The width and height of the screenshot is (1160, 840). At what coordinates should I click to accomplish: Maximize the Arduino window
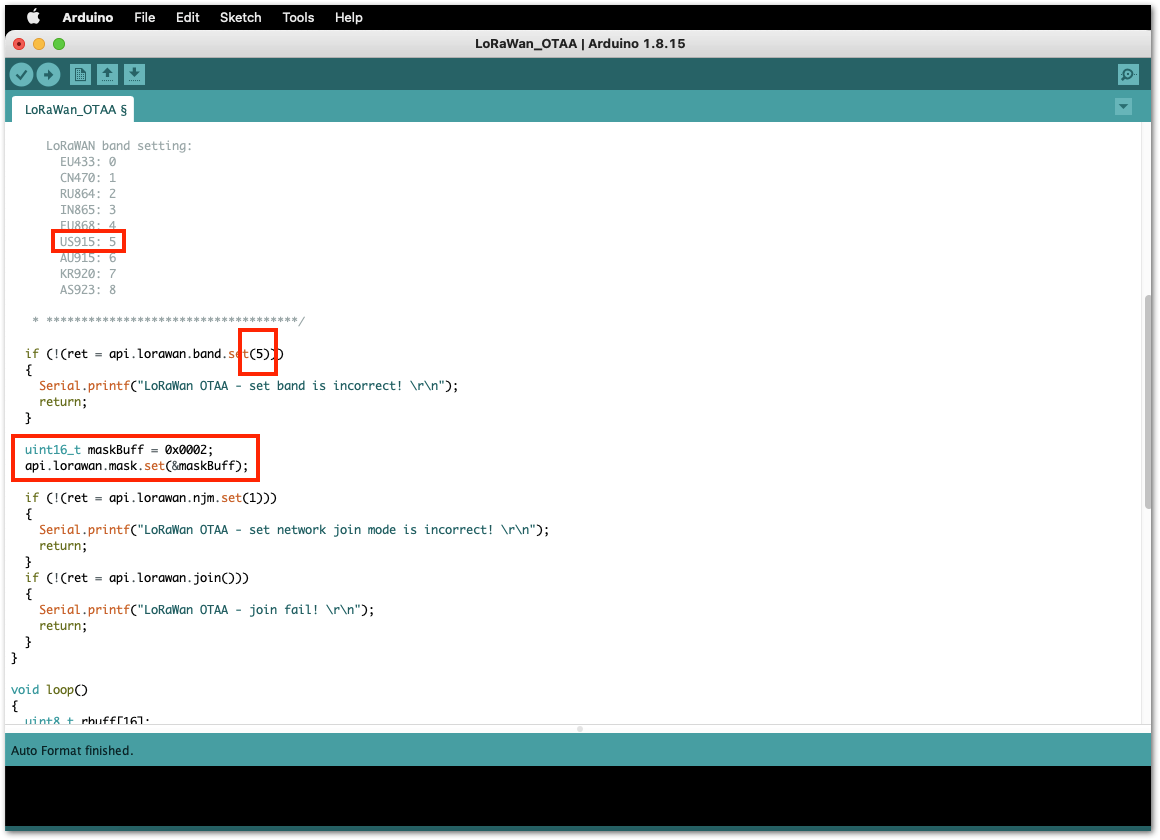59,44
